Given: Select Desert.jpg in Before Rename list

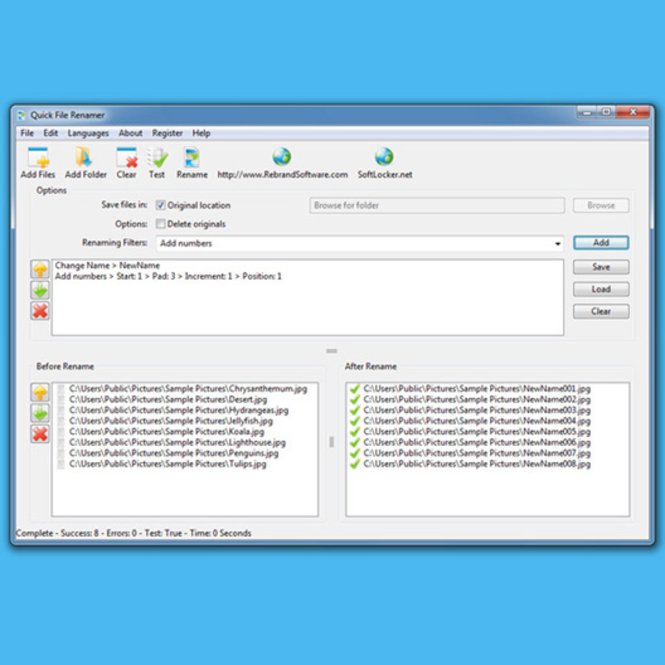Looking at the screenshot, I should pyautogui.click(x=168, y=400).
